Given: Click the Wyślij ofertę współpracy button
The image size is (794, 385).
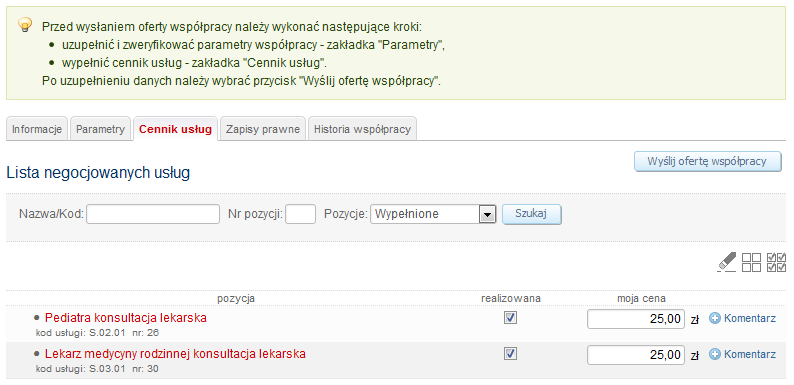Looking at the screenshot, I should tap(707, 162).
